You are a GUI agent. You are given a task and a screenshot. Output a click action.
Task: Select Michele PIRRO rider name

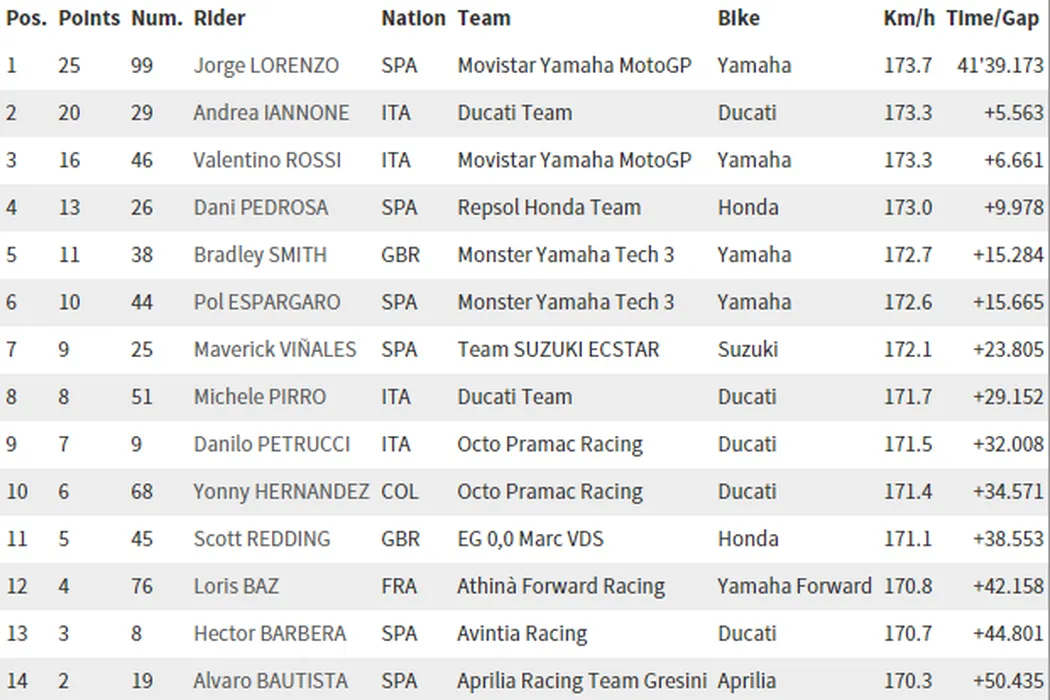coord(260,397)
